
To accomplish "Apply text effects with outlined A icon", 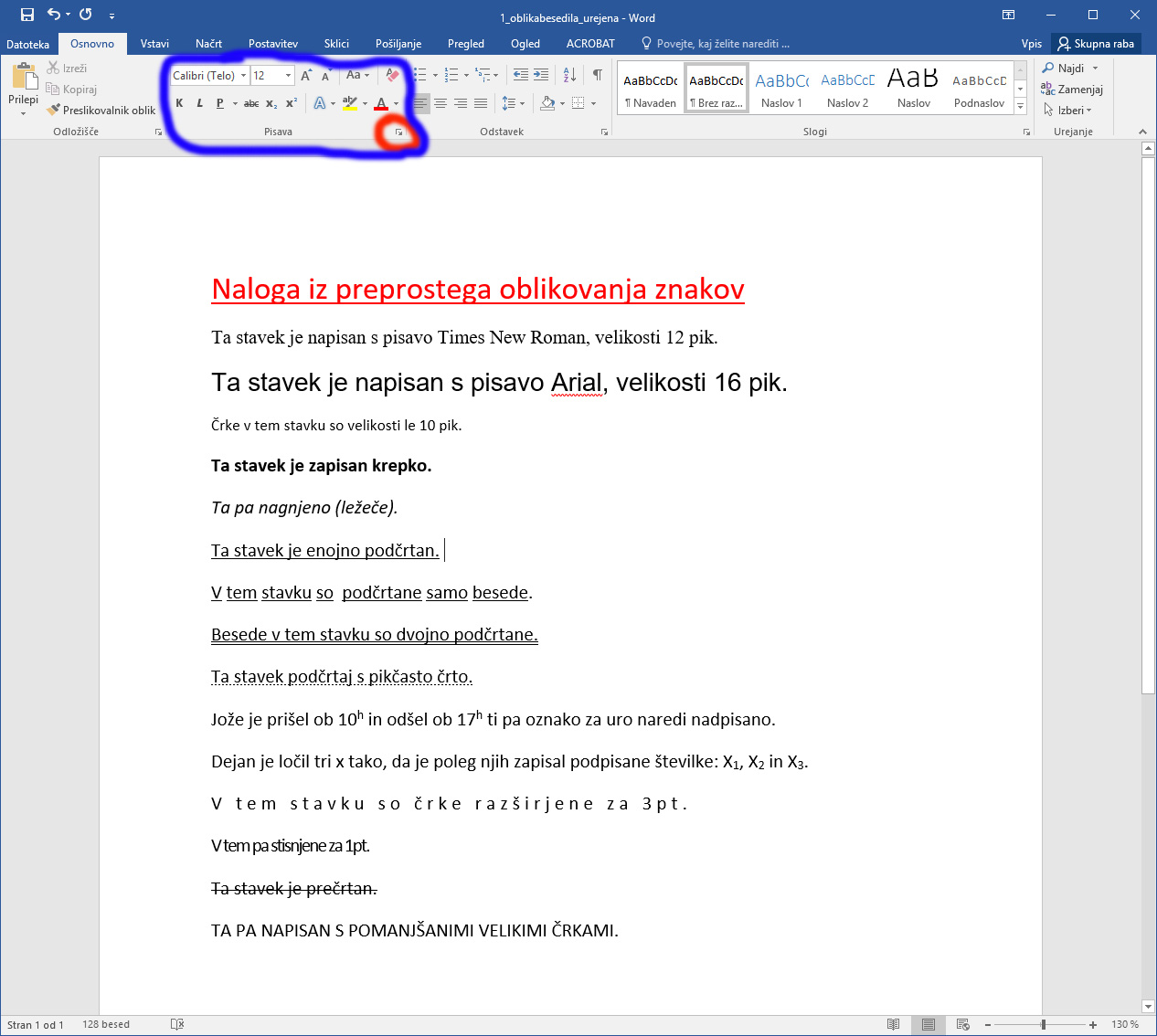I will (x=320, y=103).
